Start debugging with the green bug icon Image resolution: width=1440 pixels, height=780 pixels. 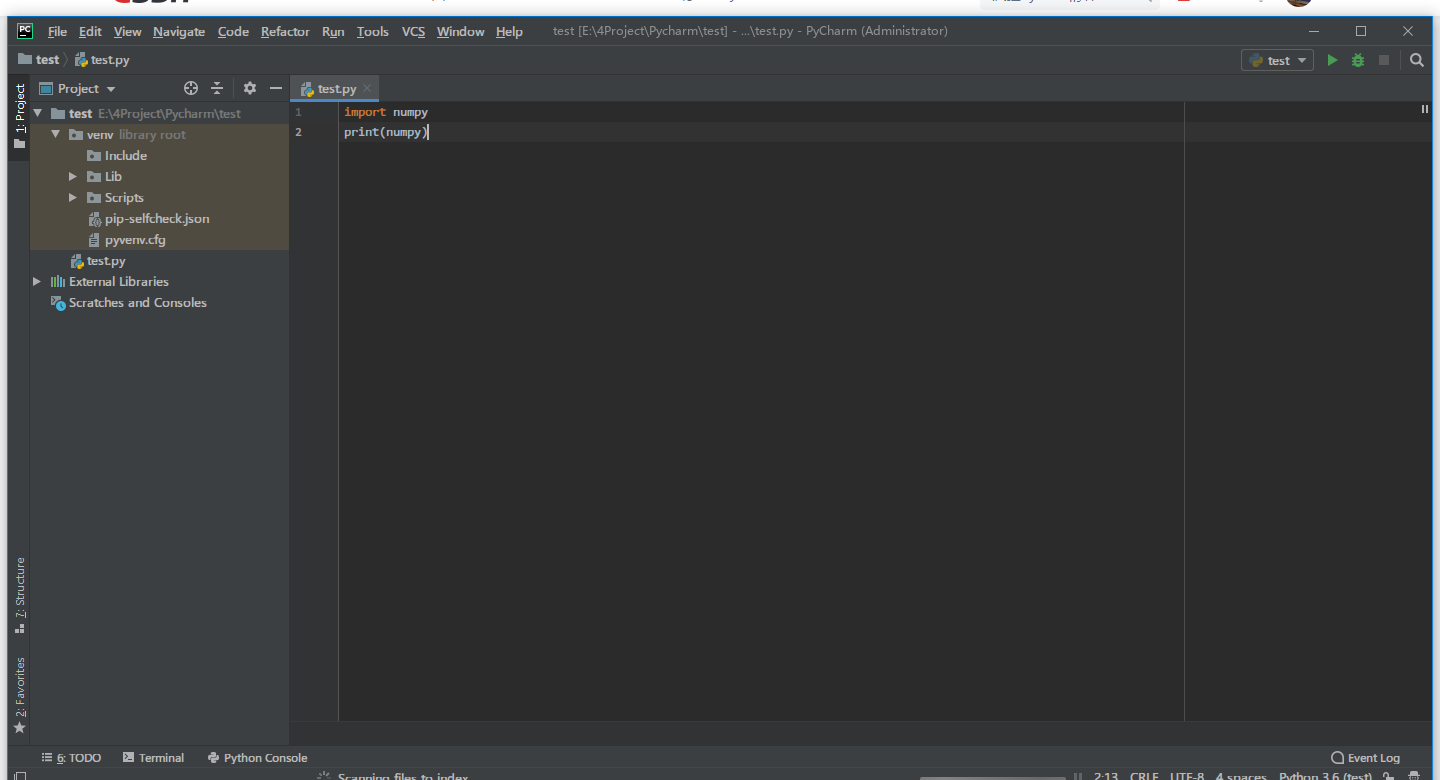[x=1357, y=60]
